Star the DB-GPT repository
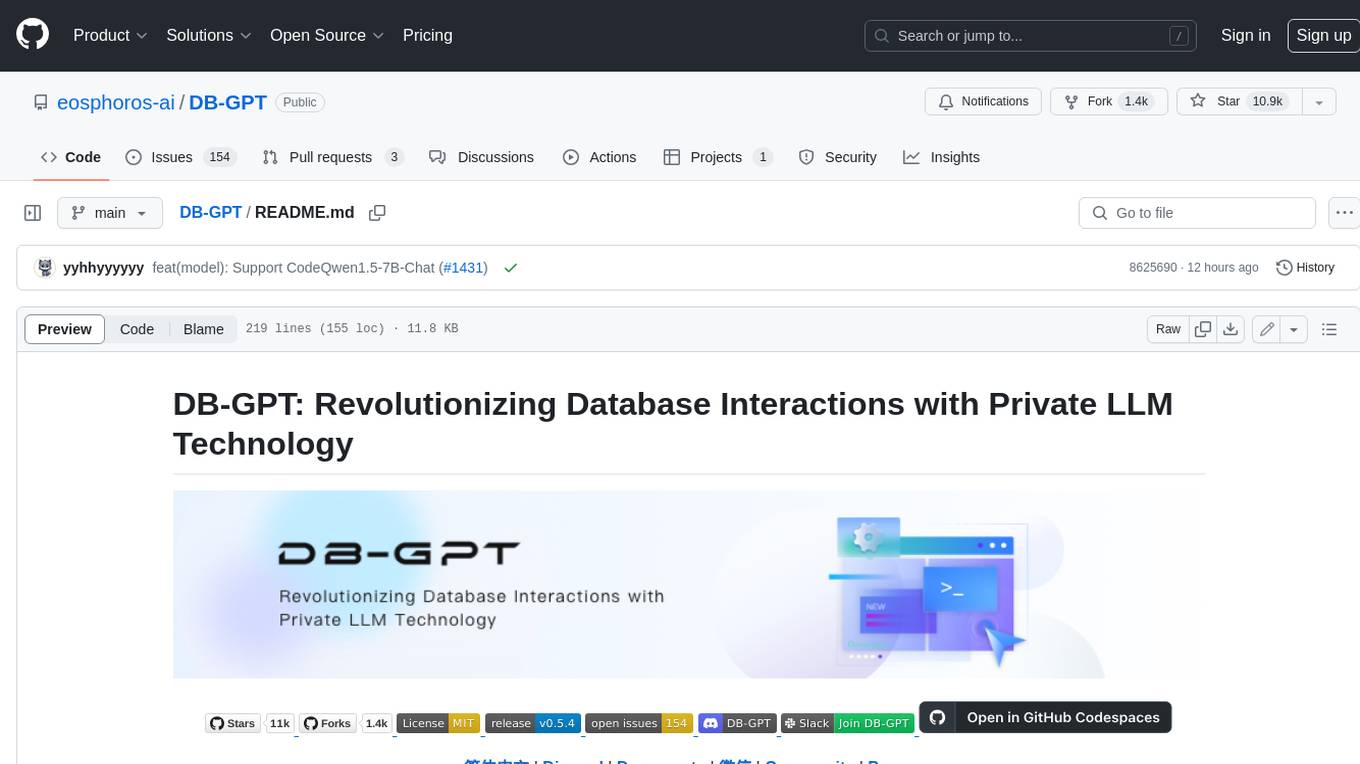 coord(1240,102)
